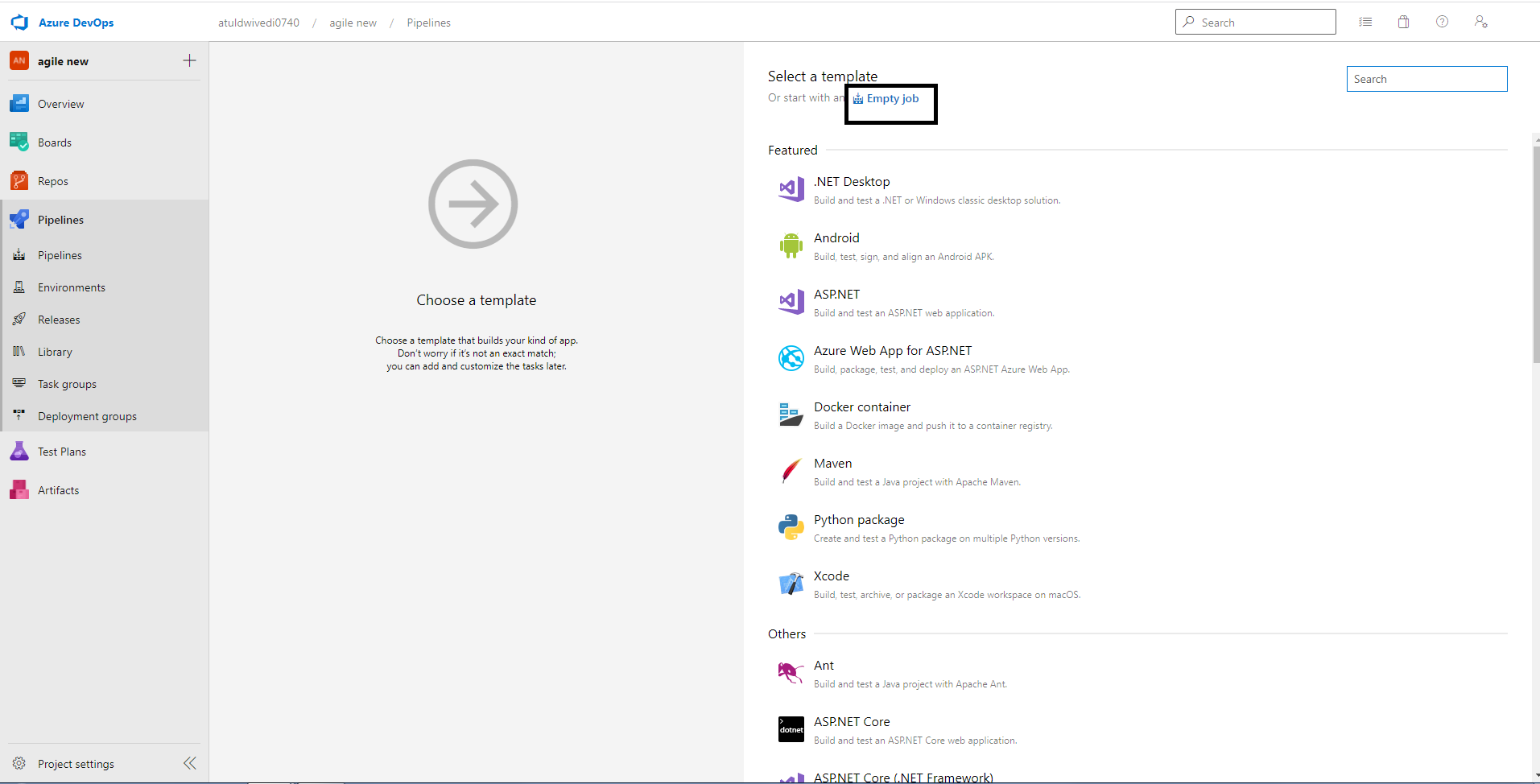Open the pipeline Library

(105, 352)
